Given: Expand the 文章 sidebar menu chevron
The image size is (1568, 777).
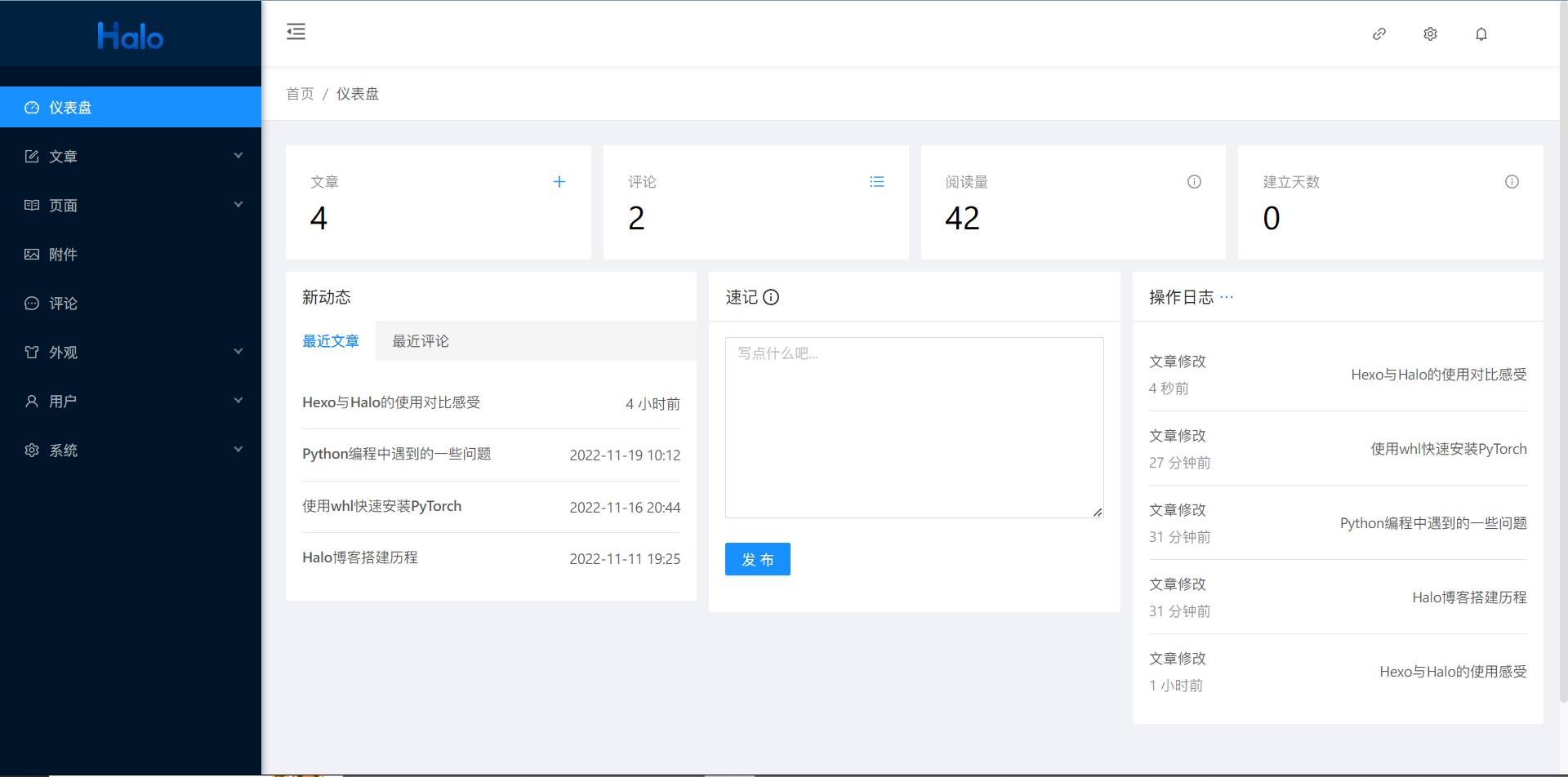Looking at the screenshot, I should (238, 156).
